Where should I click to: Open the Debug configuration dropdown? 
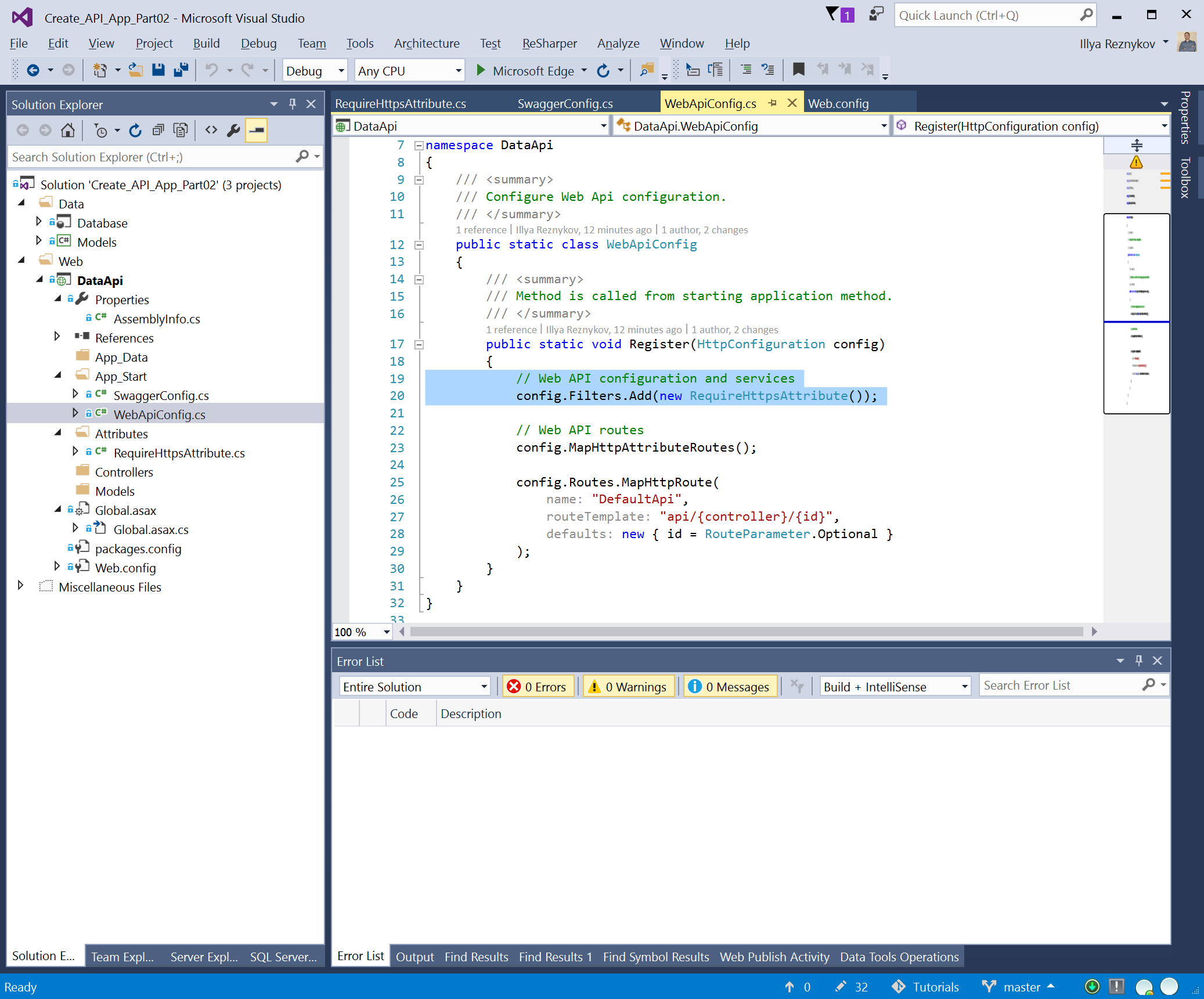(315, 71)
